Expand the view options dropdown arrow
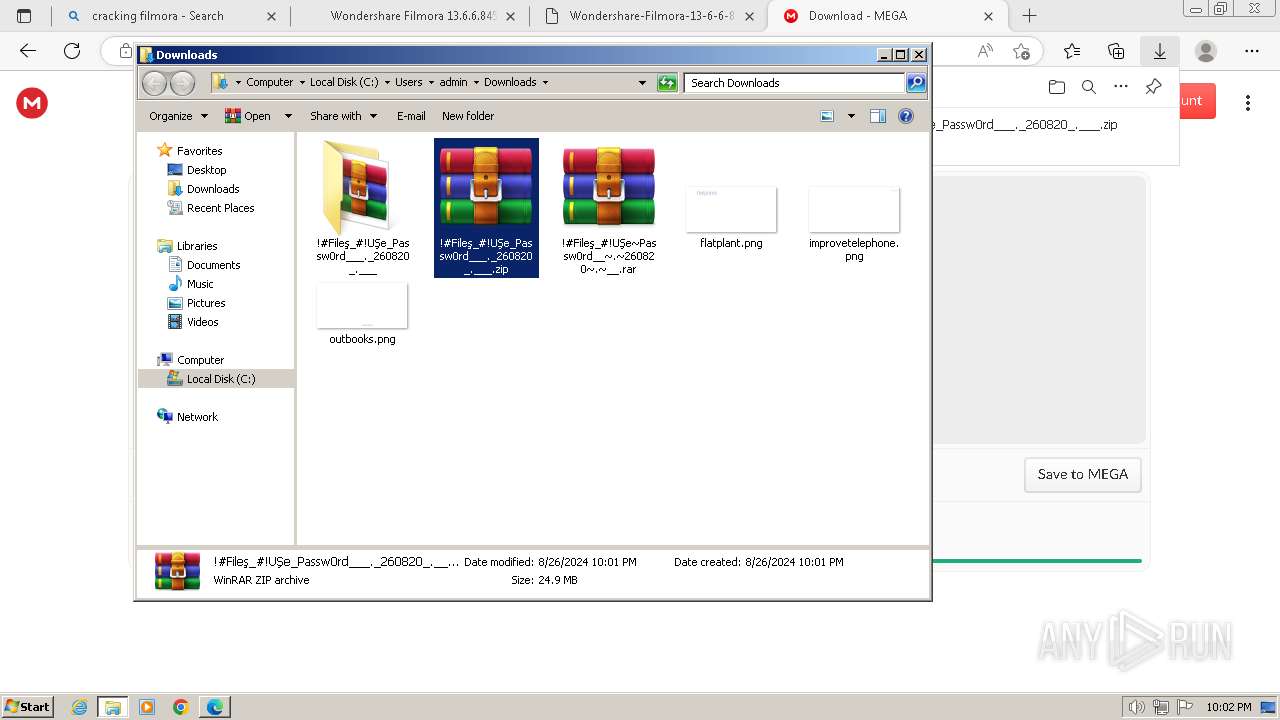1280x720 pixels. click(x=851, y=116)
